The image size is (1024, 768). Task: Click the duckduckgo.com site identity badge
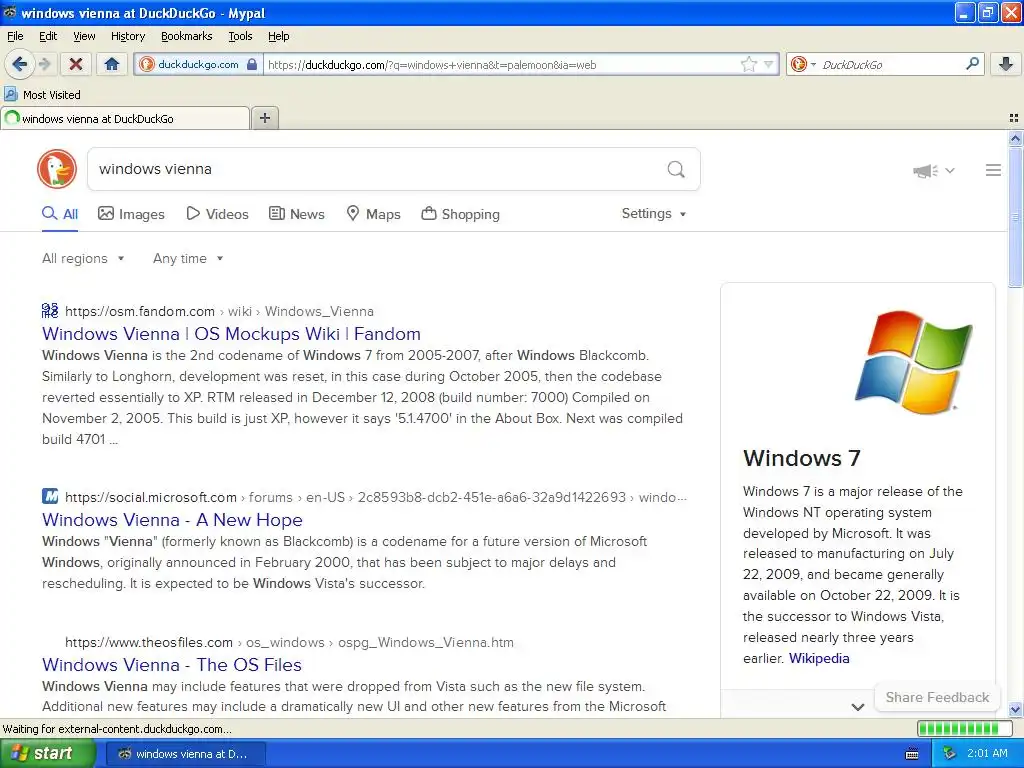(x=198, y=64)
